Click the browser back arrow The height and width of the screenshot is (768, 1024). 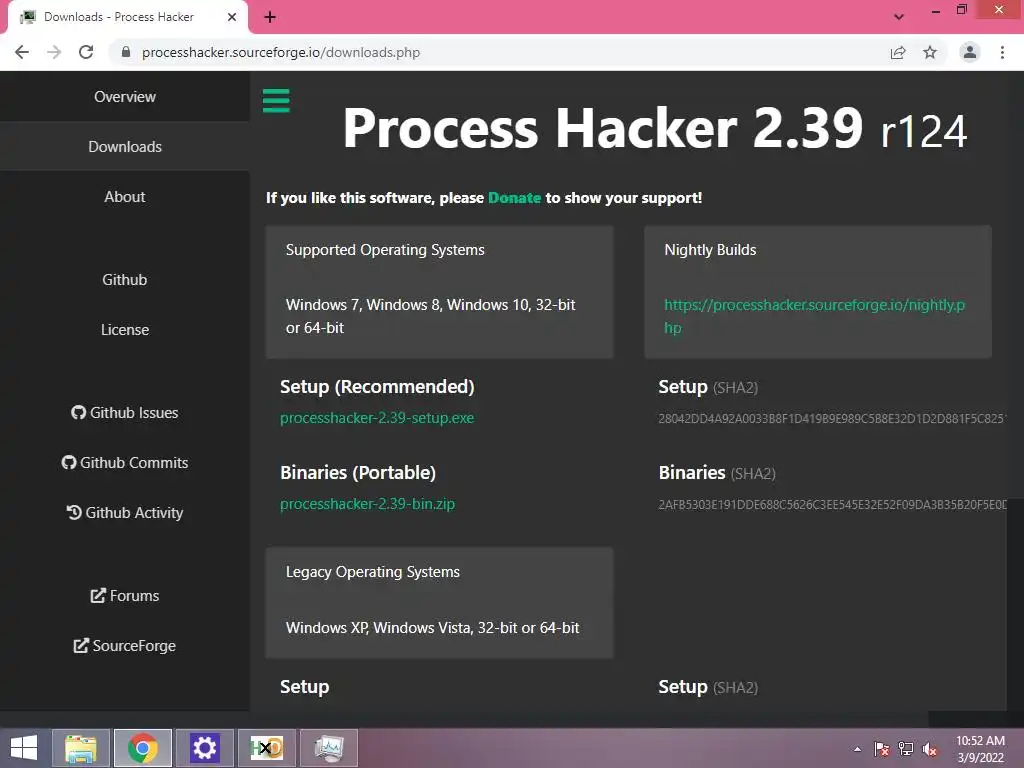[x=22, y=52]
